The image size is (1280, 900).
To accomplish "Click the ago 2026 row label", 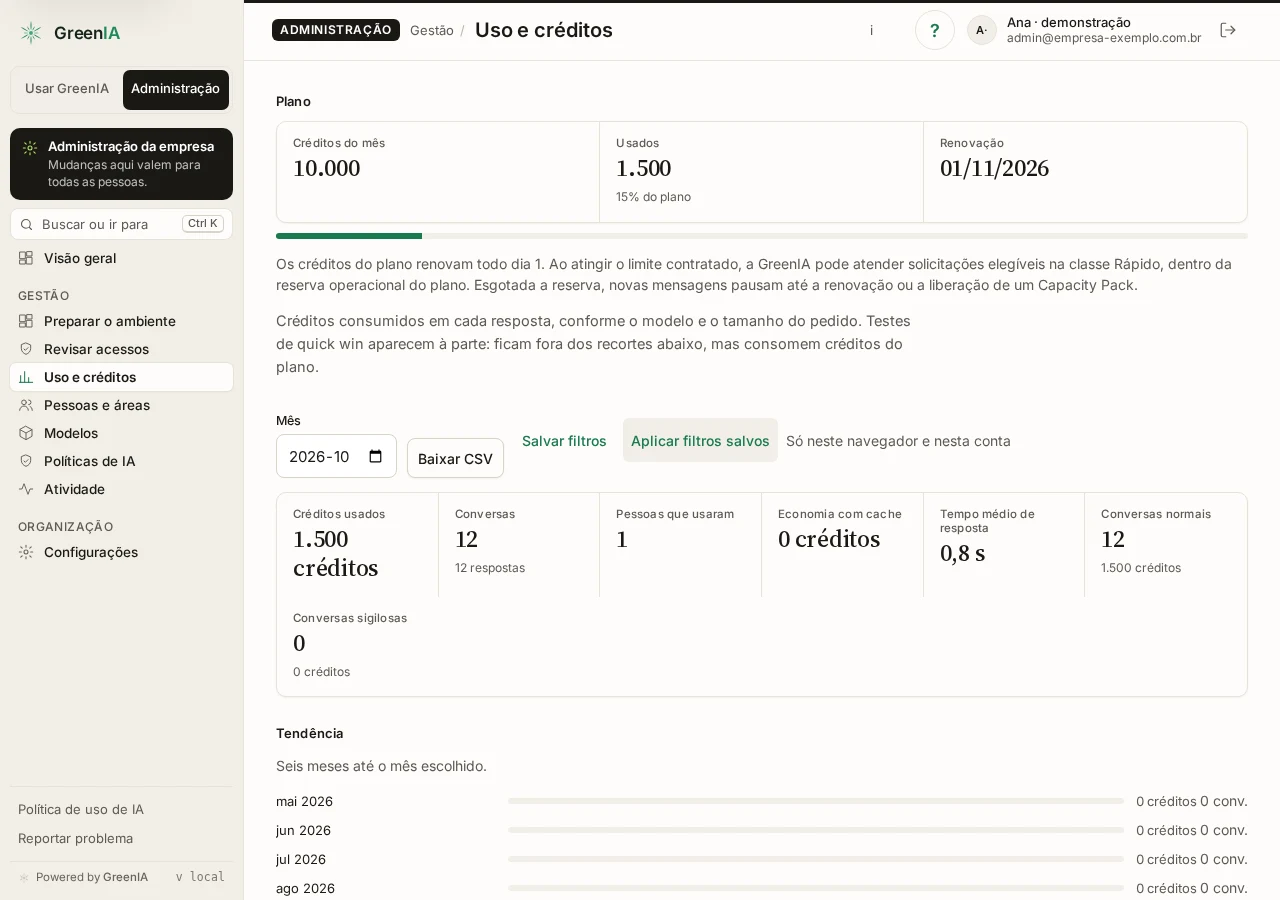I will click(x=305, y=889).
